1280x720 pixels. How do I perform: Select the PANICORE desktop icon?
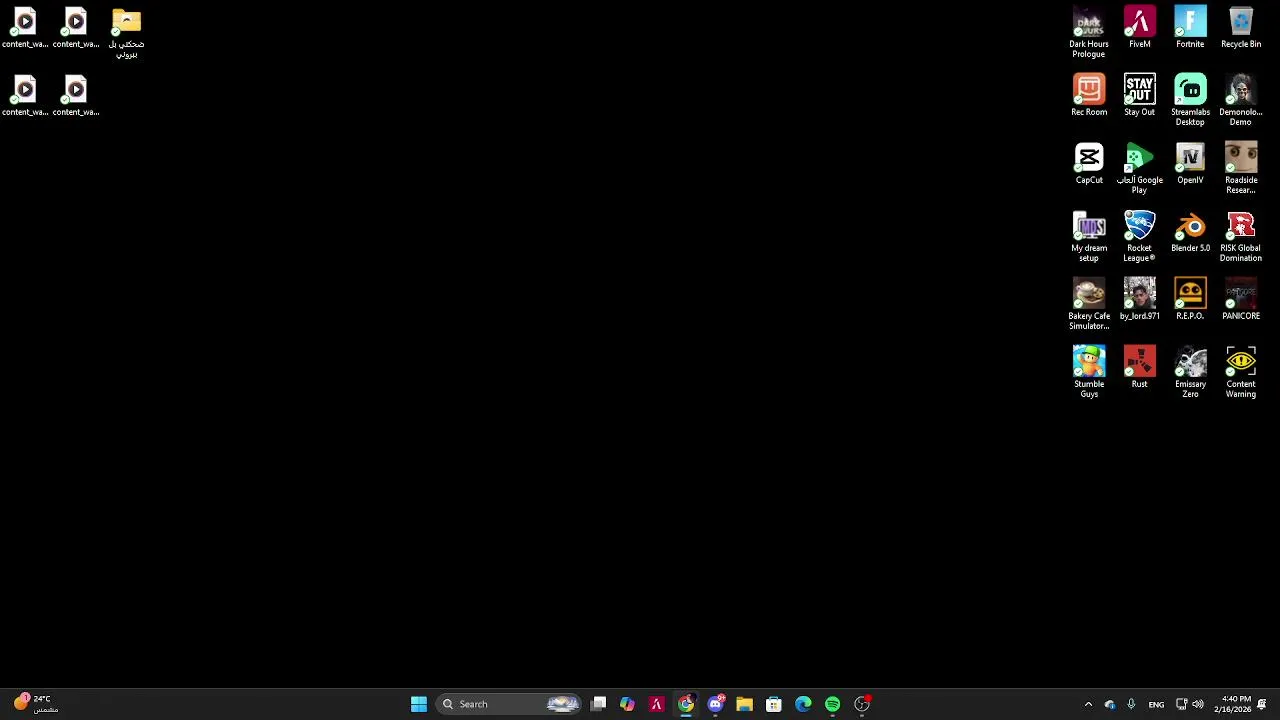[x=1241, y=300]
